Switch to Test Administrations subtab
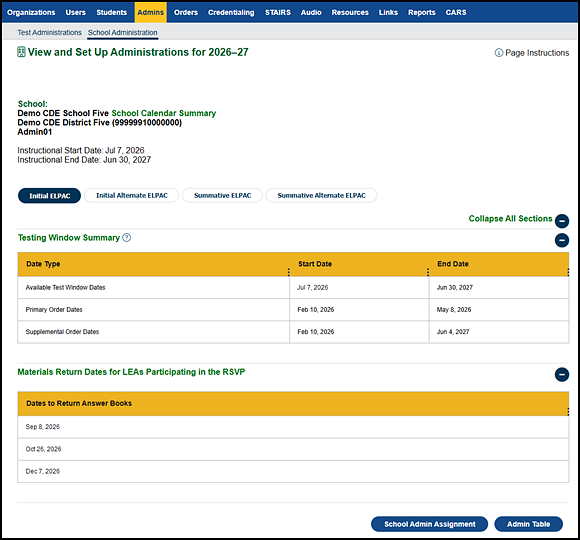Screen dimensions: 580x540 point(50,33)
